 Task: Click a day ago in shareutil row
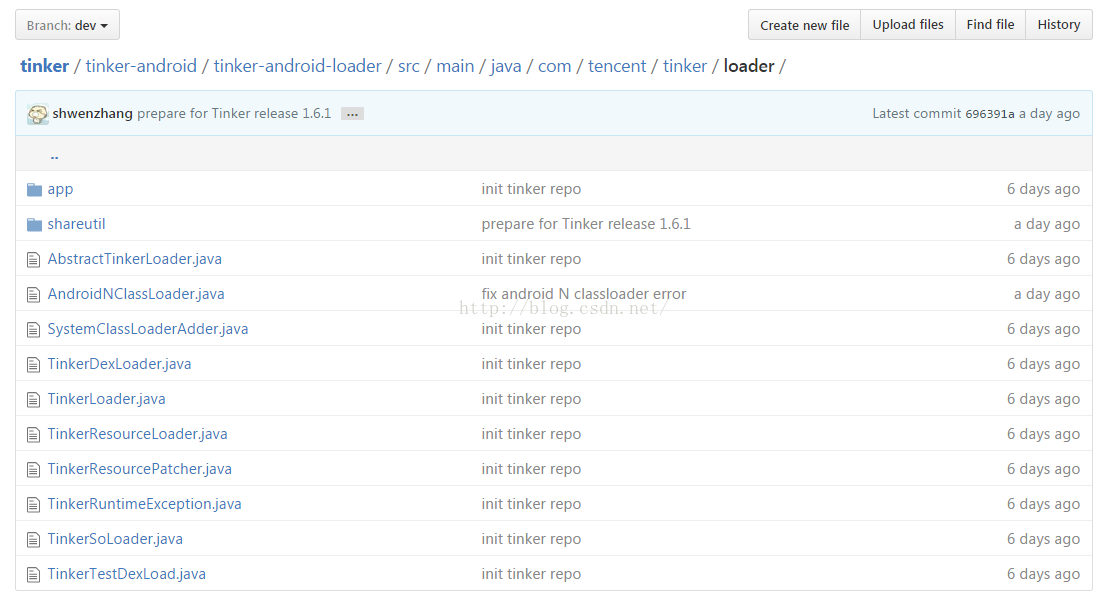pos(1047,224)
